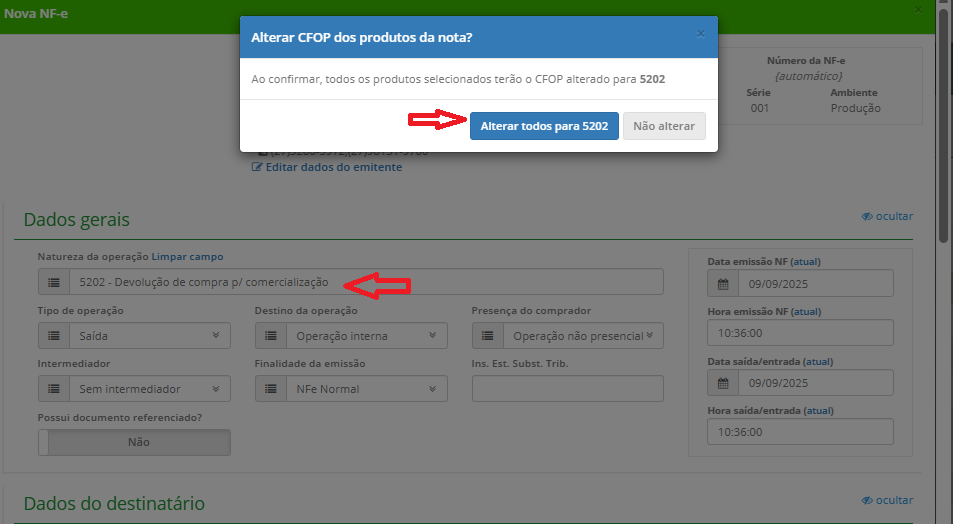This screenshot has width=953, height=524.
Task: Open Editar dados do emitente link
Action: pyautogui.click(x=334, y=167)
